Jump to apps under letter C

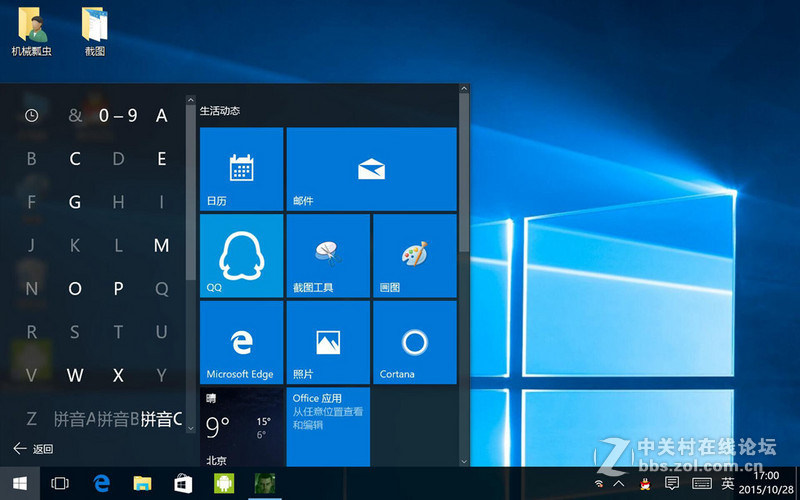(x=75, y=158)
